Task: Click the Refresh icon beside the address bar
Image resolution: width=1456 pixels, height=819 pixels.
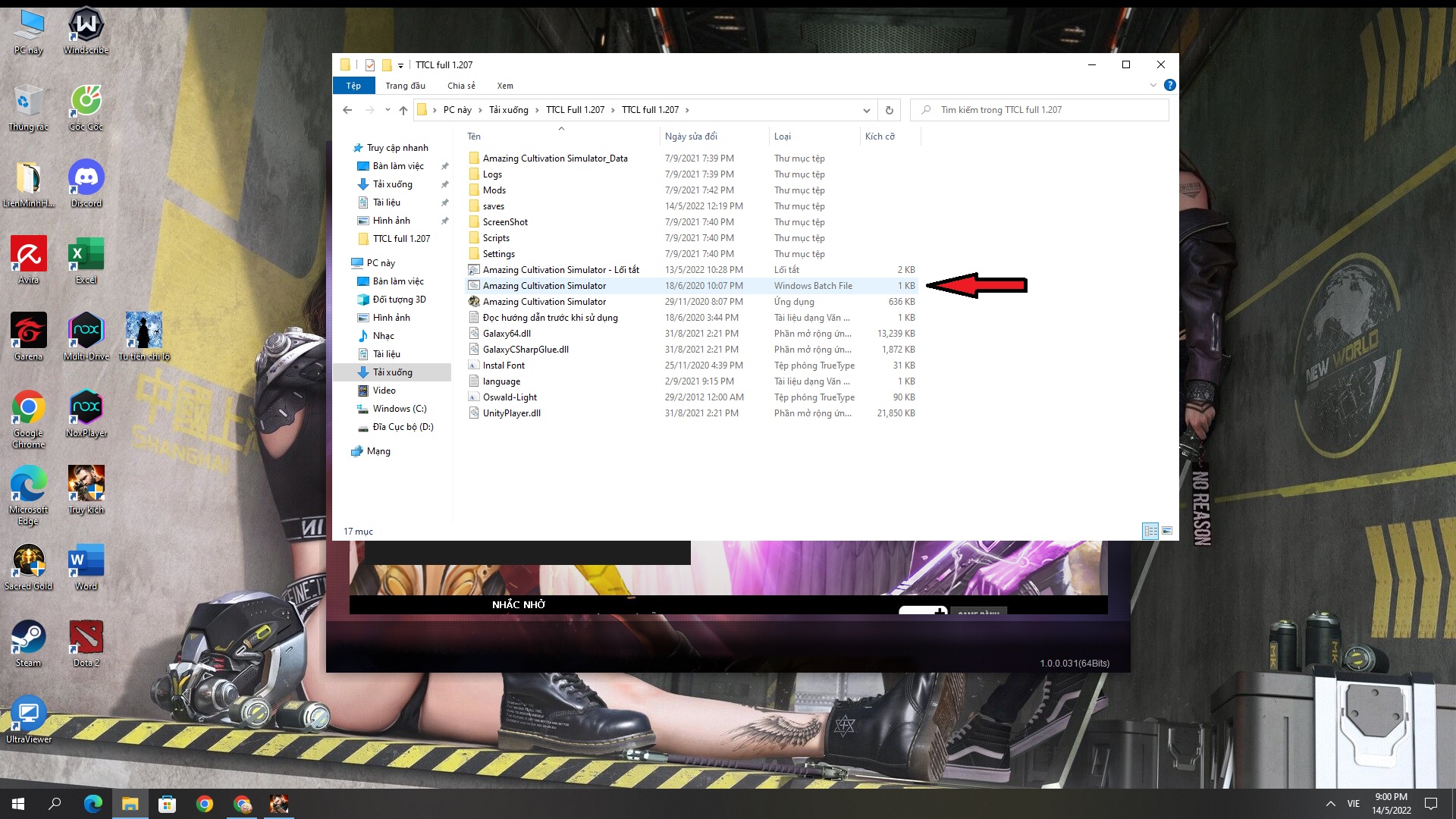Action: click(x=890, y=110)
